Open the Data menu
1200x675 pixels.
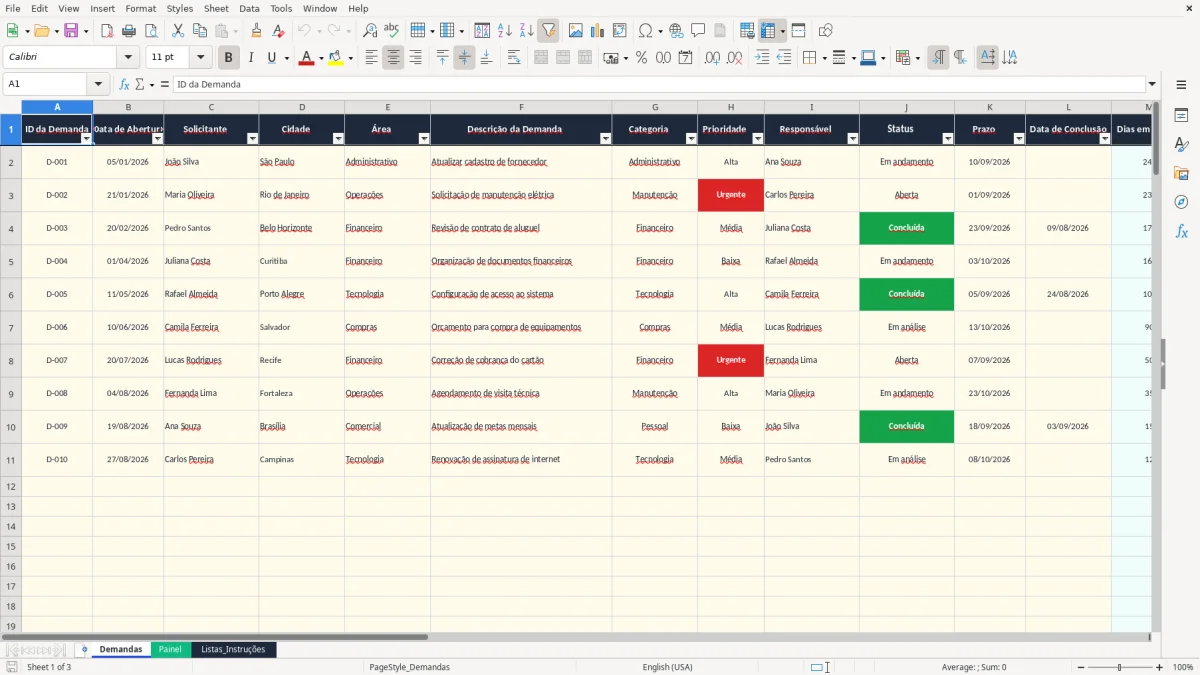pyautogui.click(x=249, y=8)
